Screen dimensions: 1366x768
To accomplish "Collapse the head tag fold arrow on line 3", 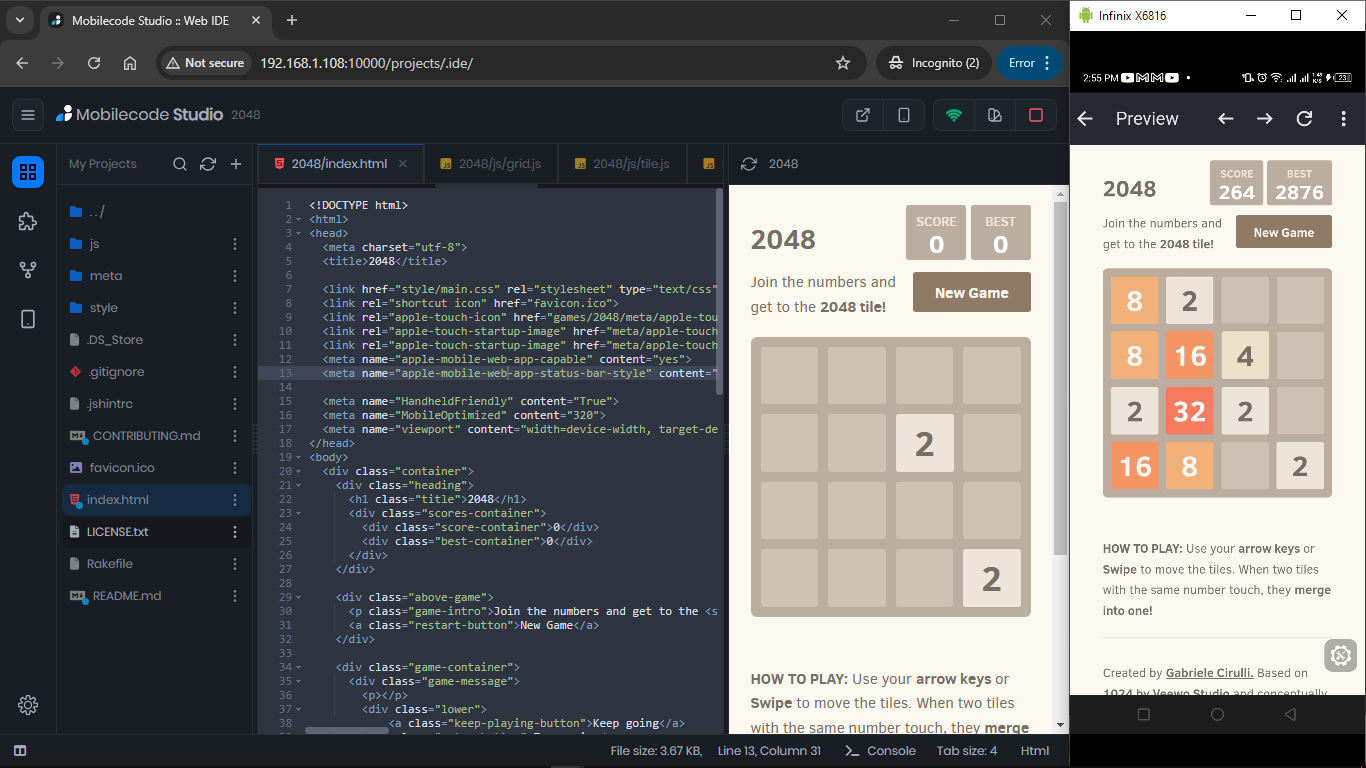I will point(300,233).
